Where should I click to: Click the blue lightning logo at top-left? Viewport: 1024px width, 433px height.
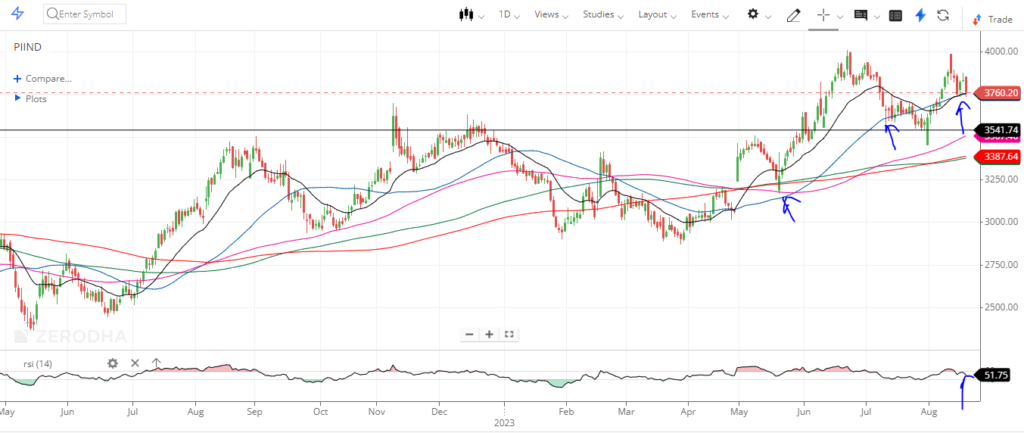18,14
